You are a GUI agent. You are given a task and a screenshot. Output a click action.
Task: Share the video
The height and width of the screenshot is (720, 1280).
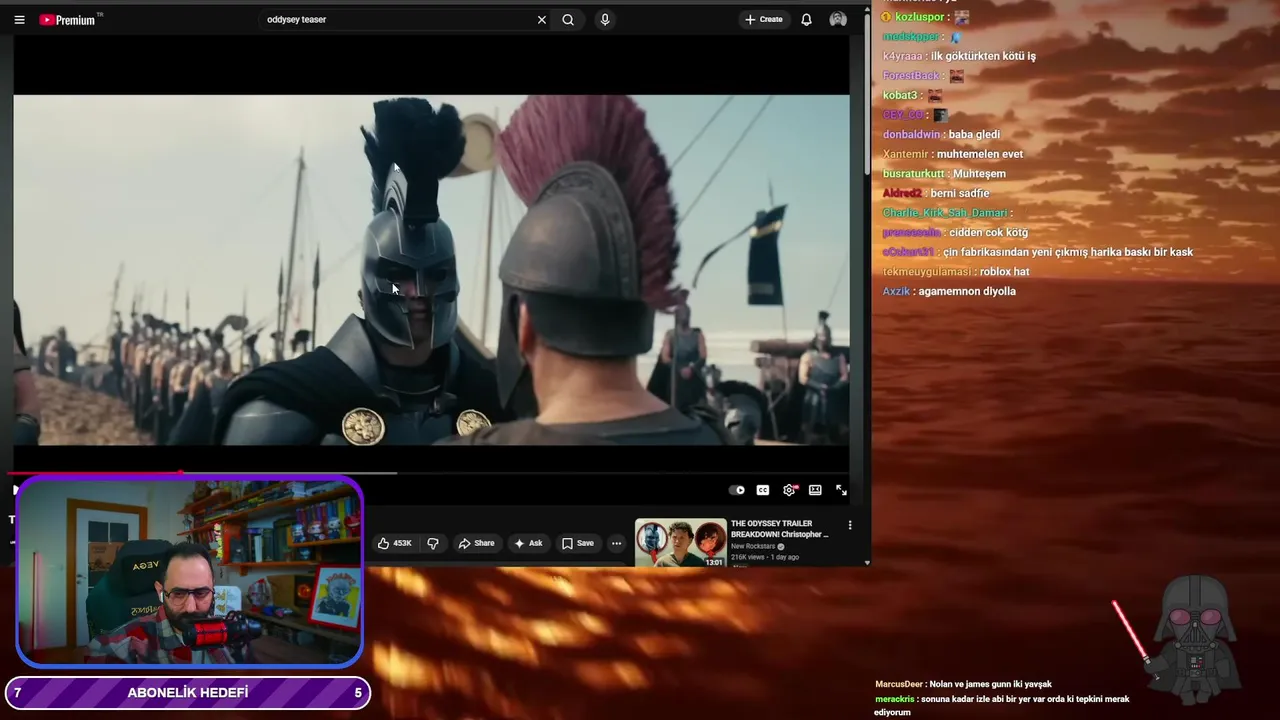point(476,543)
